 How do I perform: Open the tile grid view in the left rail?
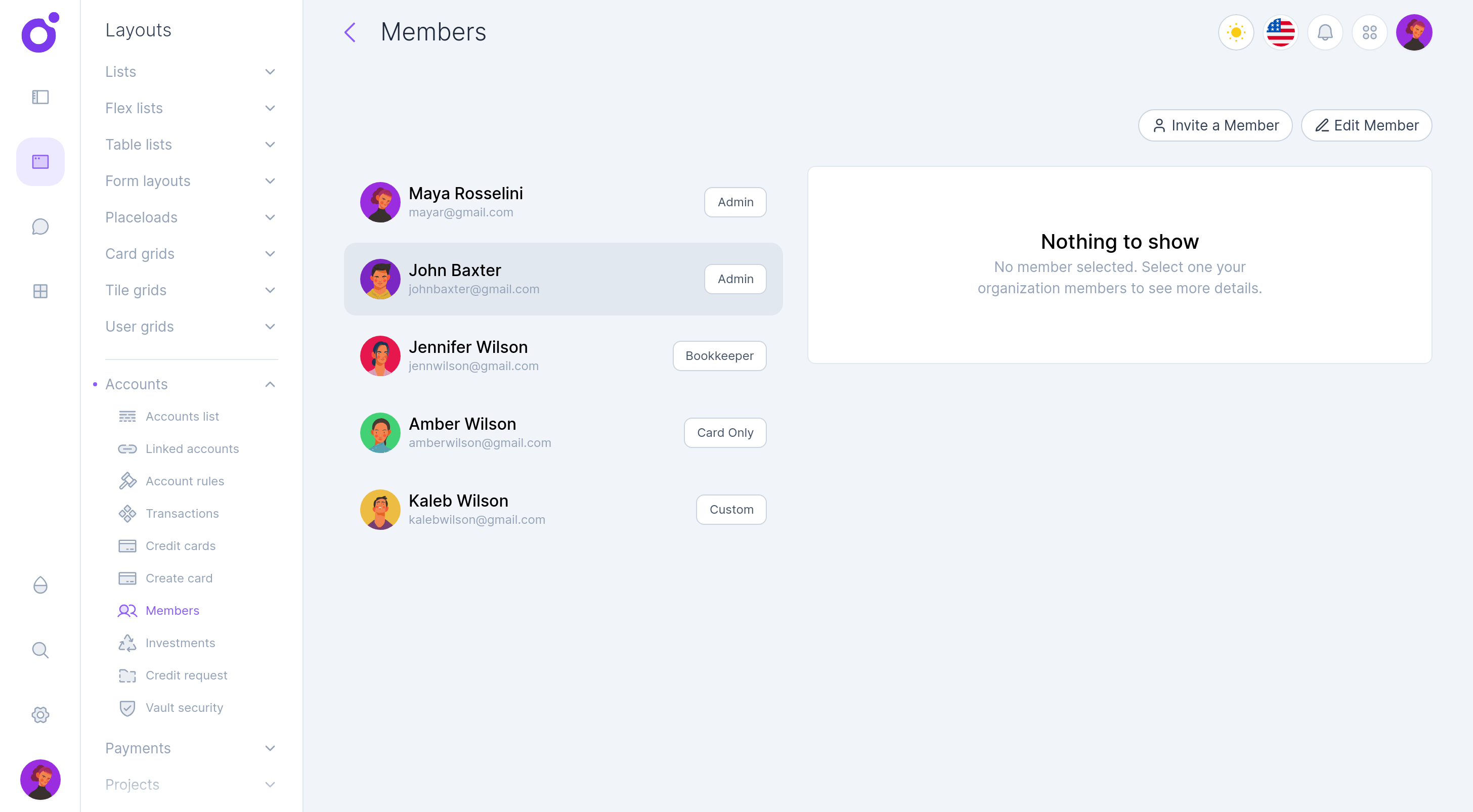coord(40,291)
